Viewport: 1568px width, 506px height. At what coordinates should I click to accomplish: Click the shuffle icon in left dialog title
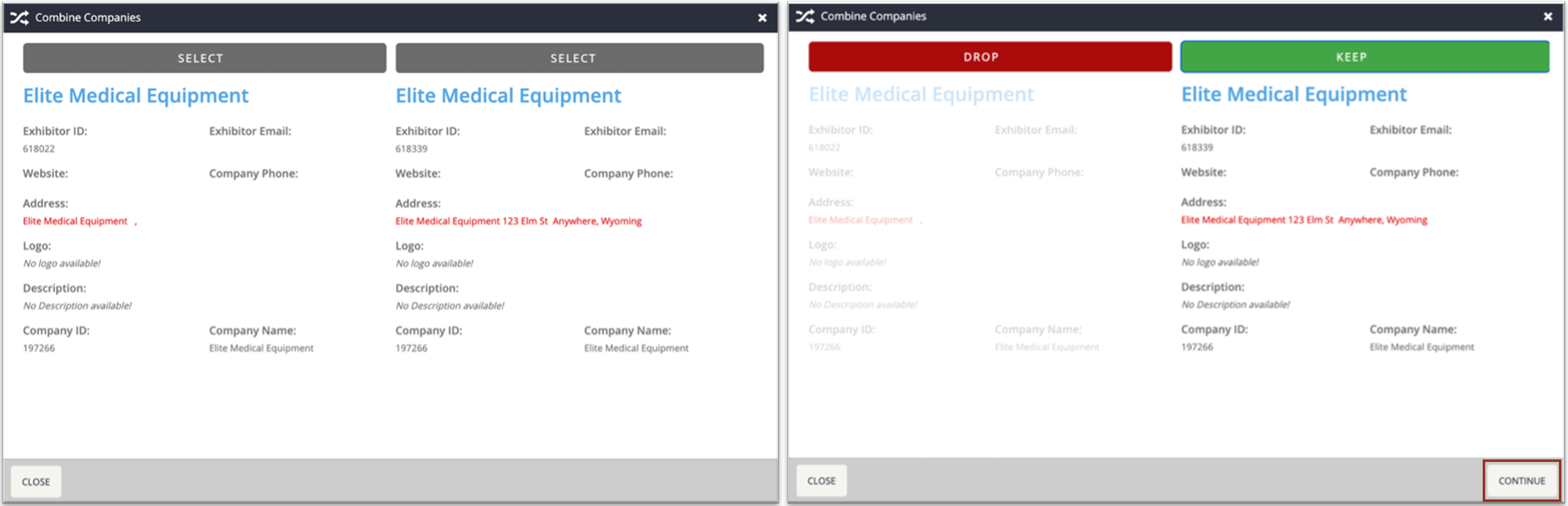click(x=19, y=18)
